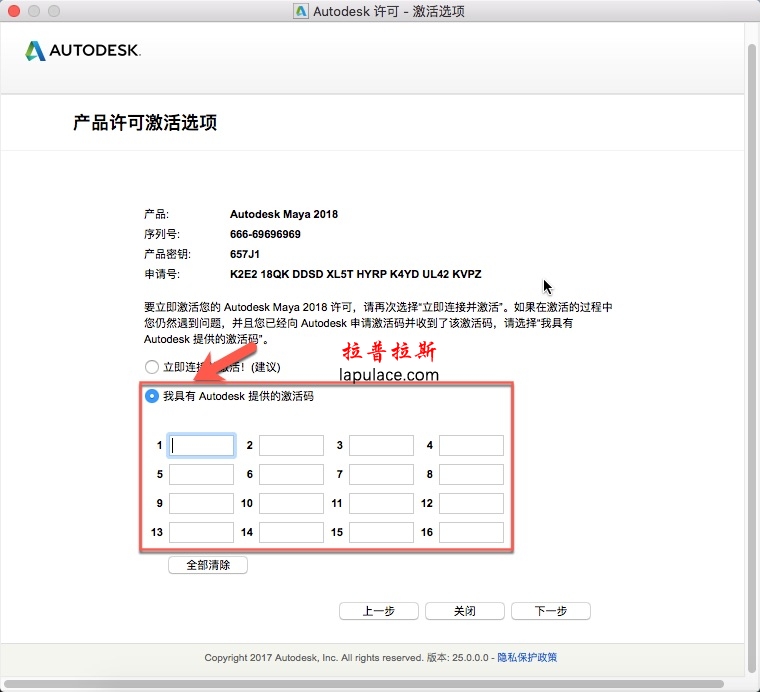Click the serial number 666-69696969
Image resolution: width=760 pixels, height=692 pixels.
(265, 235)
